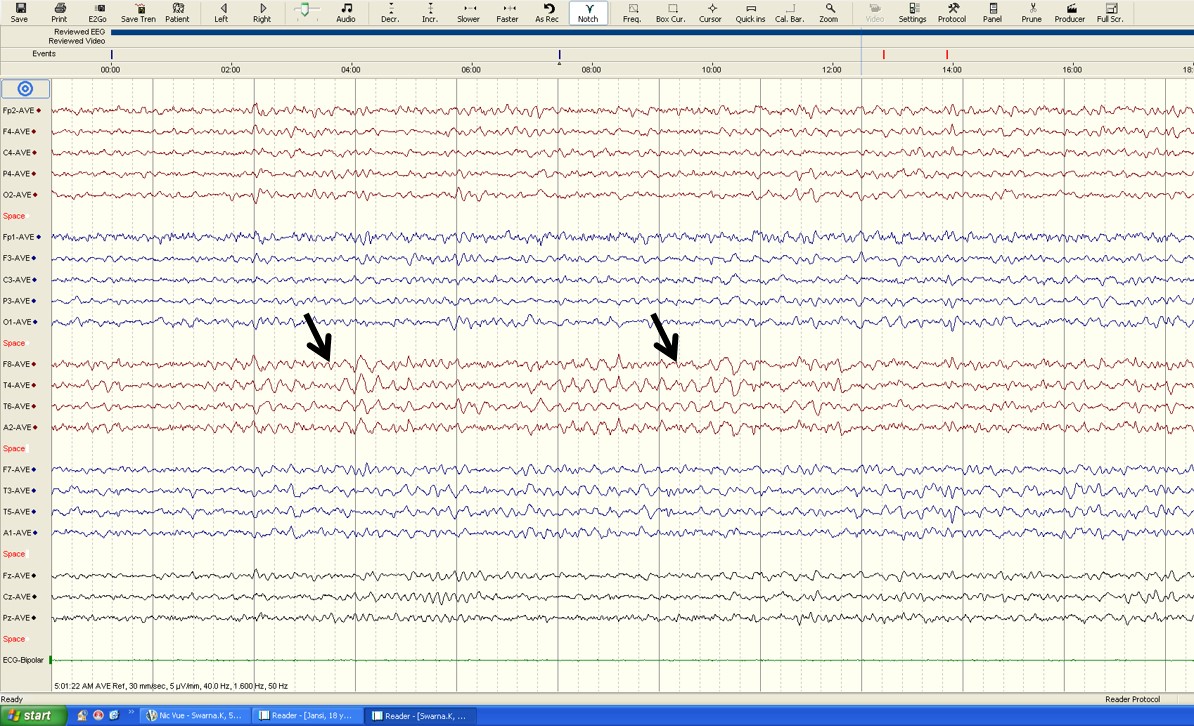Open the Freq. filter options
The height and width of the screenshot is (726, 1194).
click(632, 12)
